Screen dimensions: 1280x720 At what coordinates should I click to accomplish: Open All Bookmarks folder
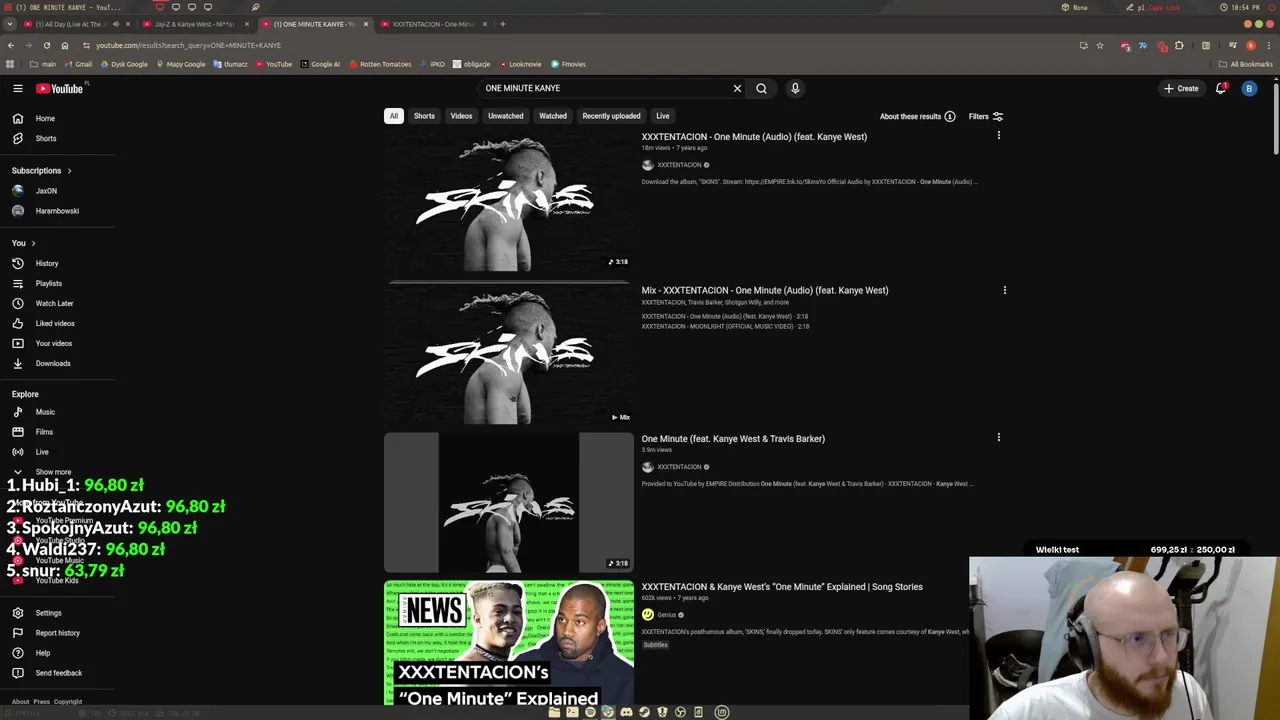coord(1245,64)
